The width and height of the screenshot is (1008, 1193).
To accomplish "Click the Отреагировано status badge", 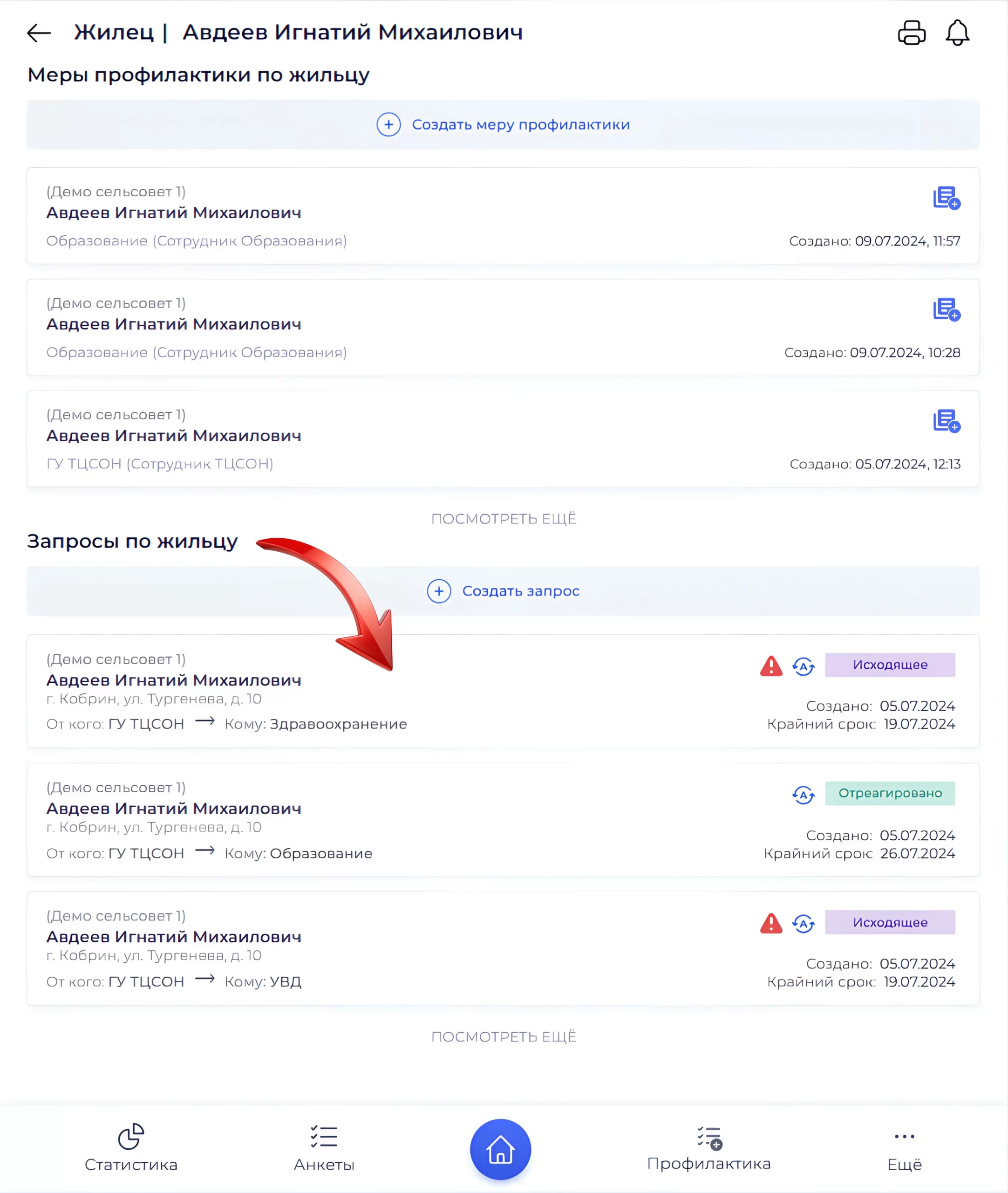I will click(890, 794).
